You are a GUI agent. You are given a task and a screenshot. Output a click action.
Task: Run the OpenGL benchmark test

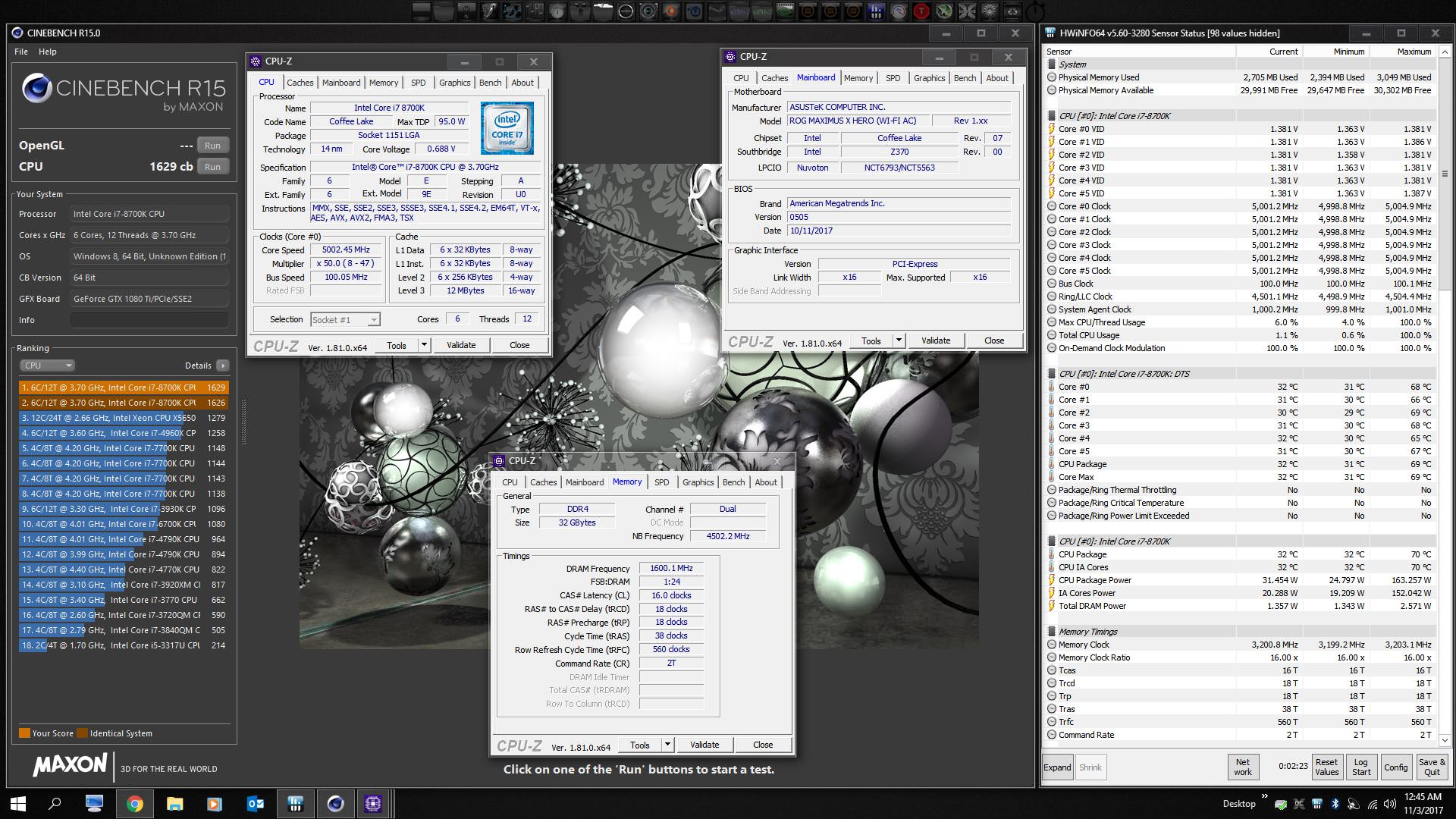pyautogui.click(x=212, y=146)
